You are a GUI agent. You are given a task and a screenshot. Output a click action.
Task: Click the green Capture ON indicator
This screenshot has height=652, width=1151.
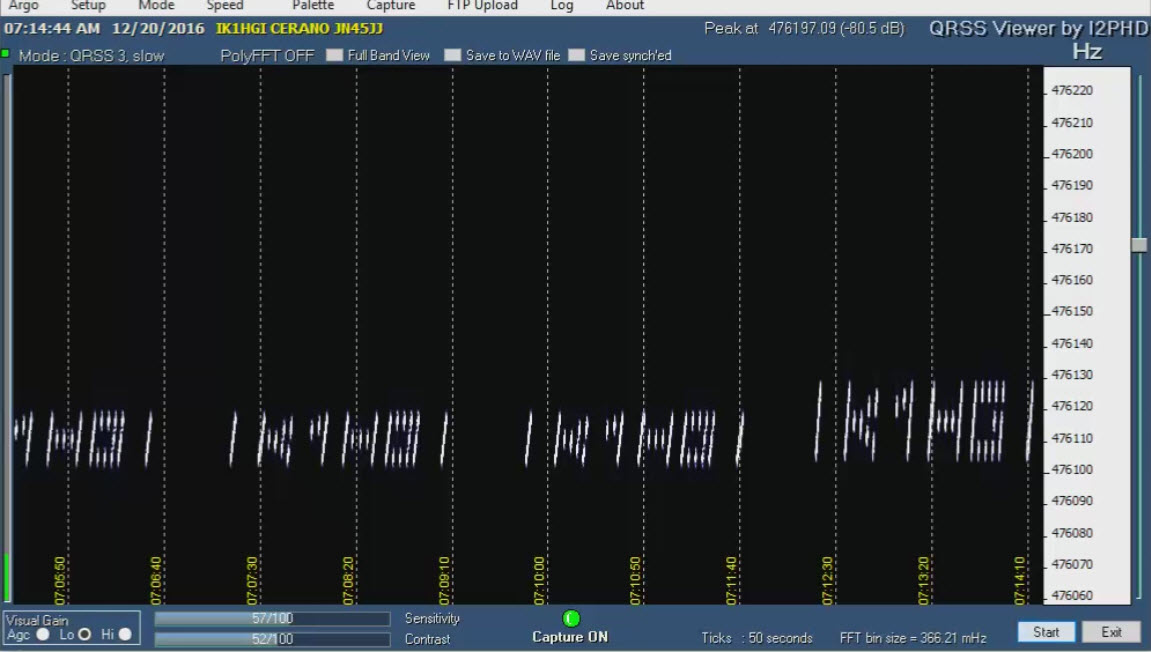[571, 619]
